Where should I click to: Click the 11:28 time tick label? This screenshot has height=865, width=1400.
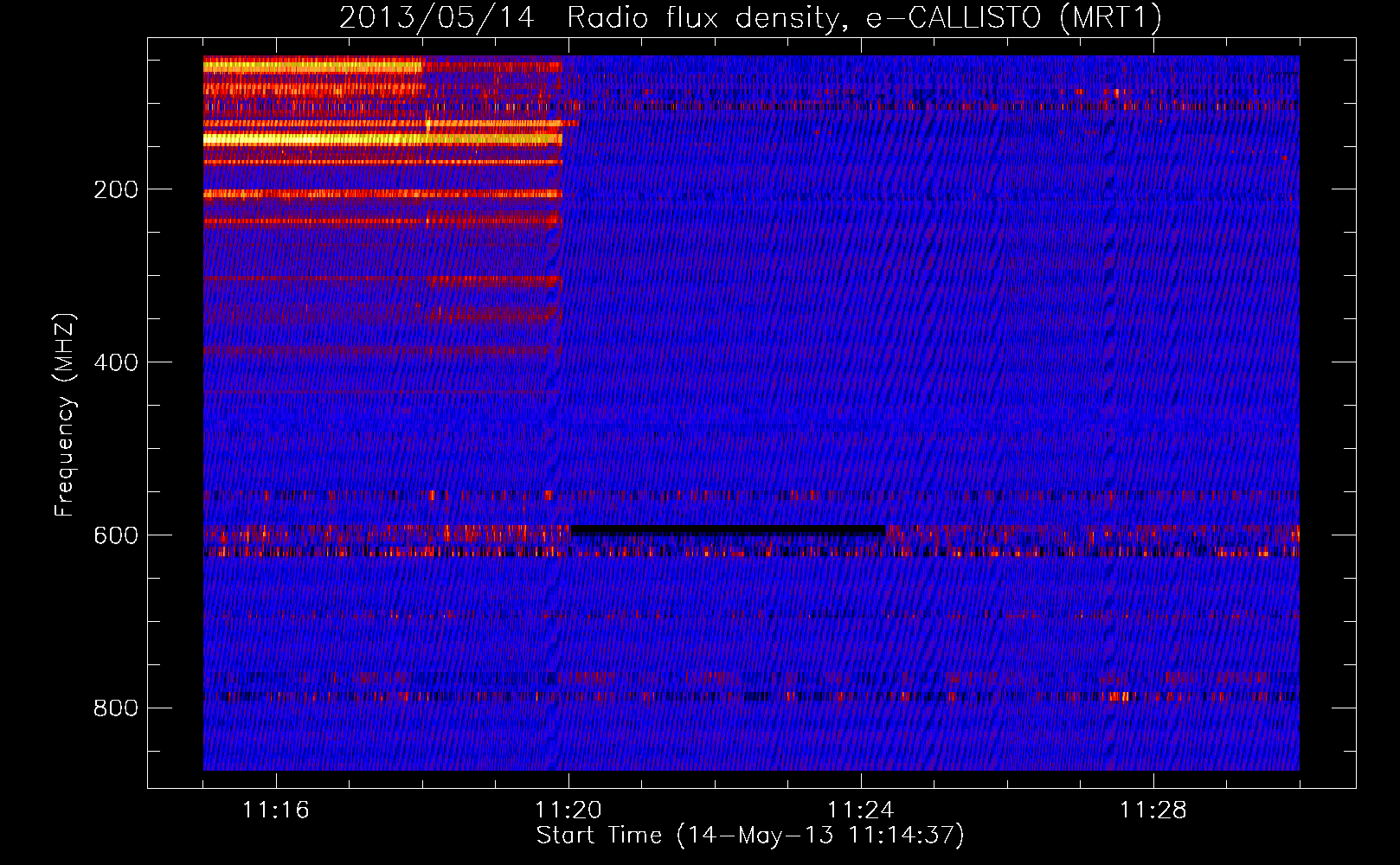click(x=1153, y=811)
